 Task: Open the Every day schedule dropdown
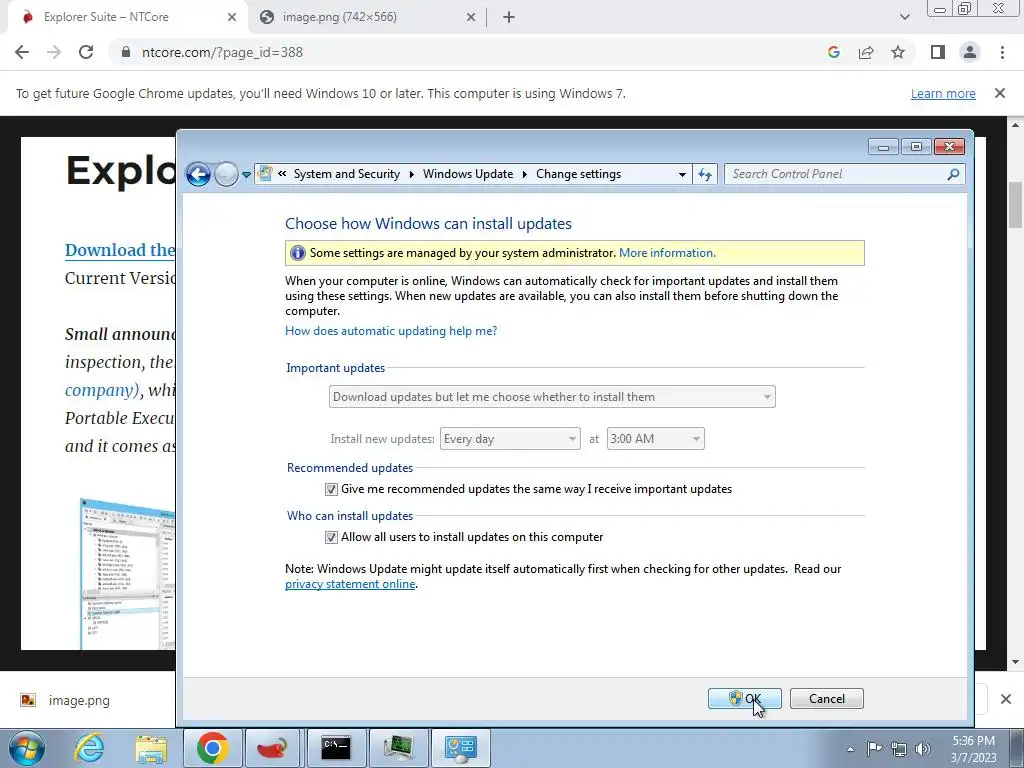(509, 439)
